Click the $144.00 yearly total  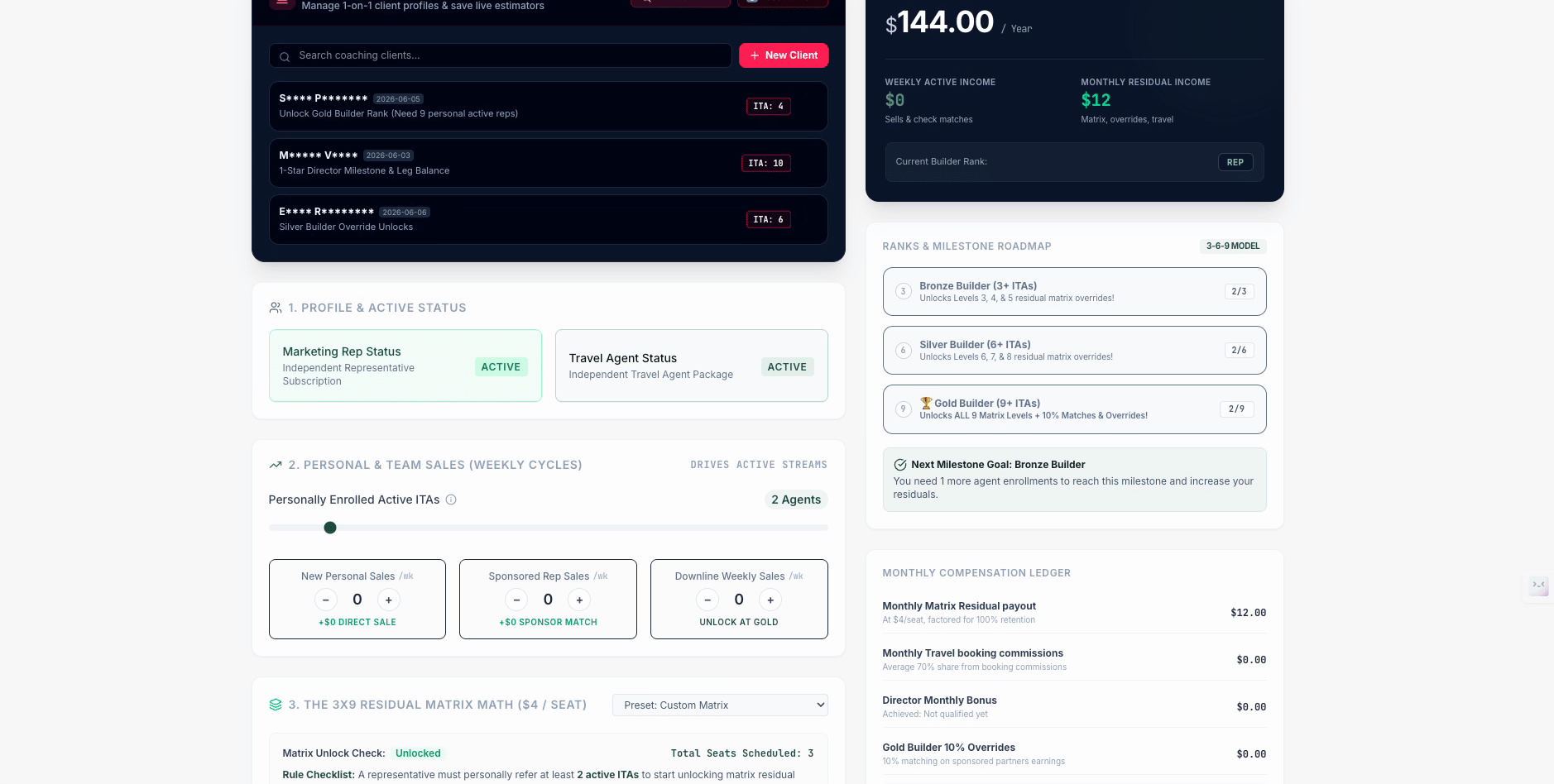click(x=939, y=22)
